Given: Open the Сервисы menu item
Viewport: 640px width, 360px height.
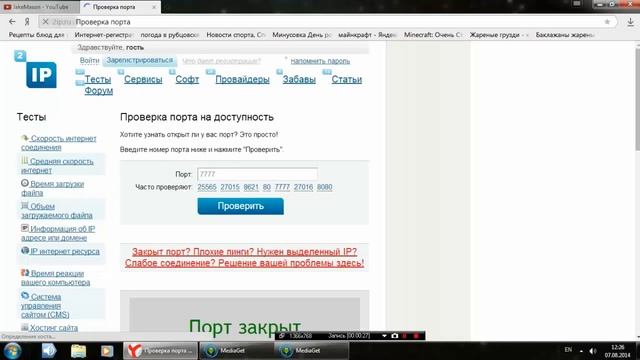Looking at the screenshot, I should pos(143,79).
